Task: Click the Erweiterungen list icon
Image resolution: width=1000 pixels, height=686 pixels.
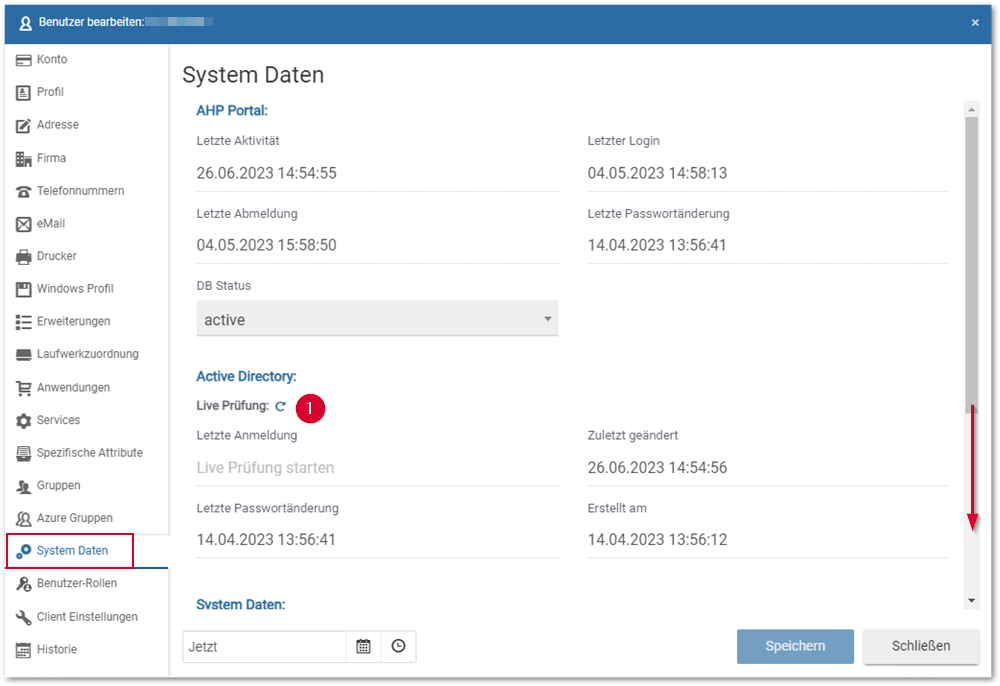Action: coord(24,322)
